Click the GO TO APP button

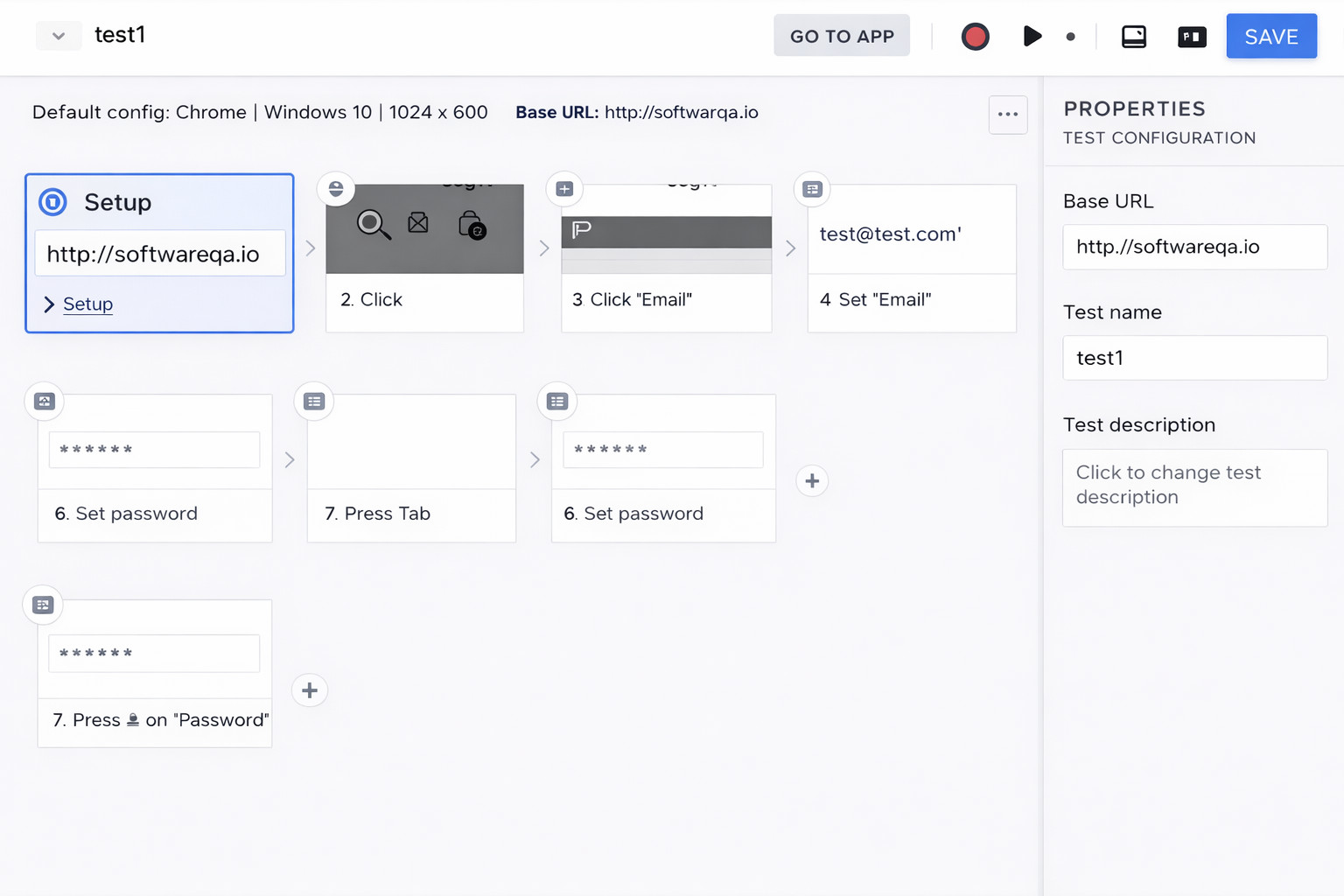pos(841,36)
